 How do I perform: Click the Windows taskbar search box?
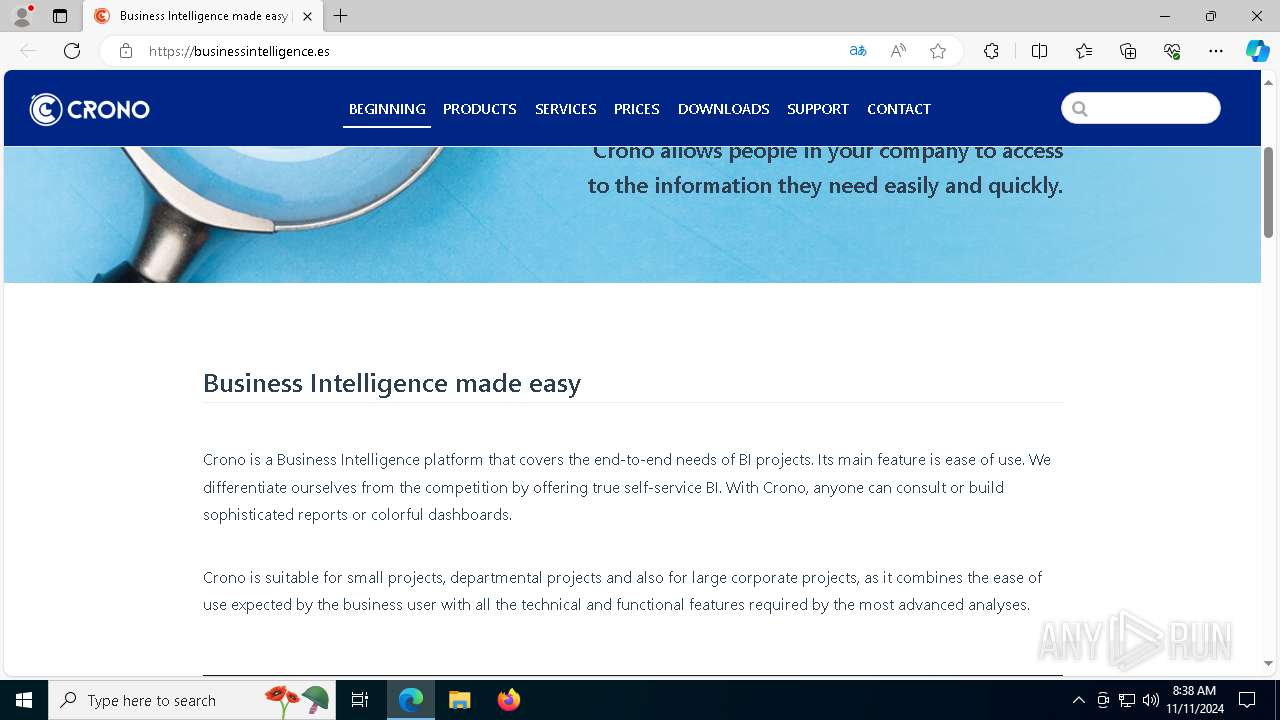[x=190, y=700]
